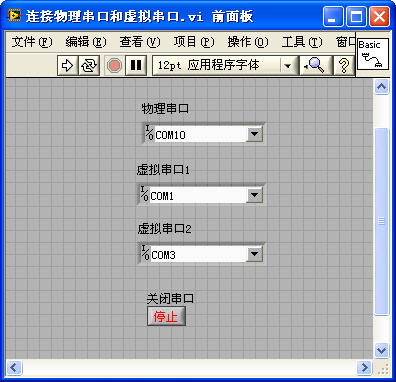This screenshot has height=382, width=396.
Task: Click the Run Continuously icon
Action: tap(89, 65)
